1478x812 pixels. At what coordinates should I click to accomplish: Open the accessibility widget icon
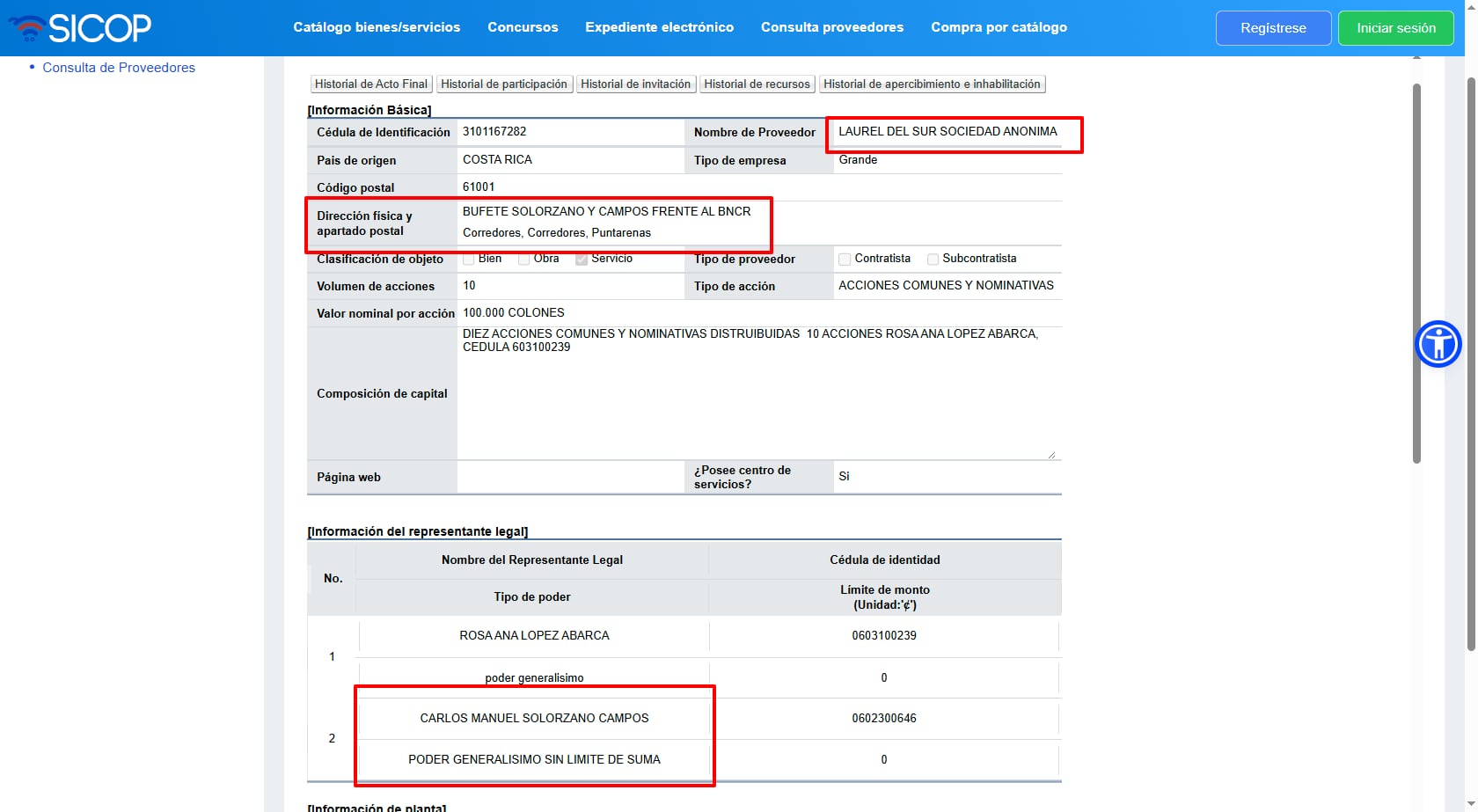click(1438, 344)
